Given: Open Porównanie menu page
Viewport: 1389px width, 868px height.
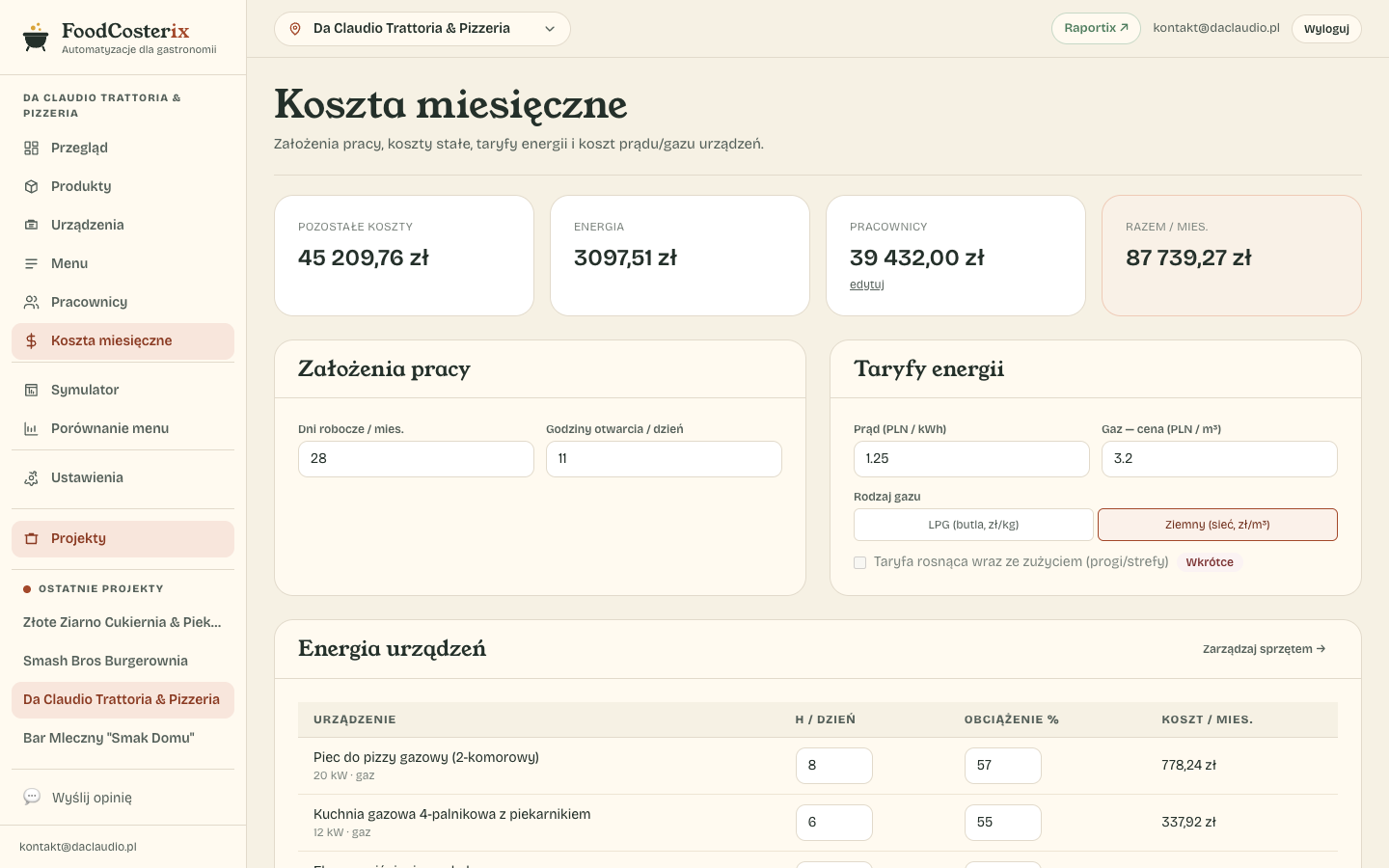Looking at the screenshot, I should point(123,428).
